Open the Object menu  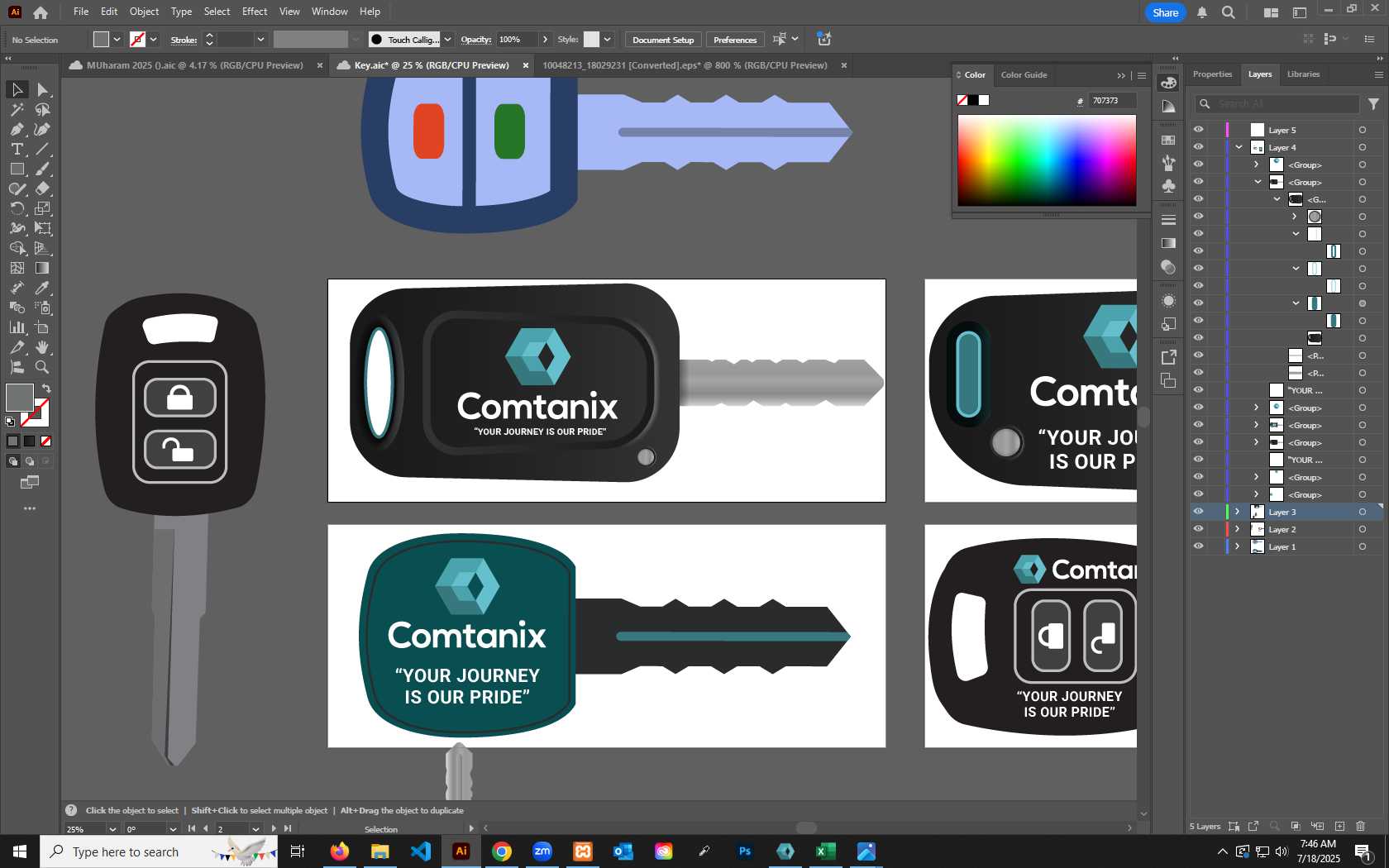(x=144, y=12)
